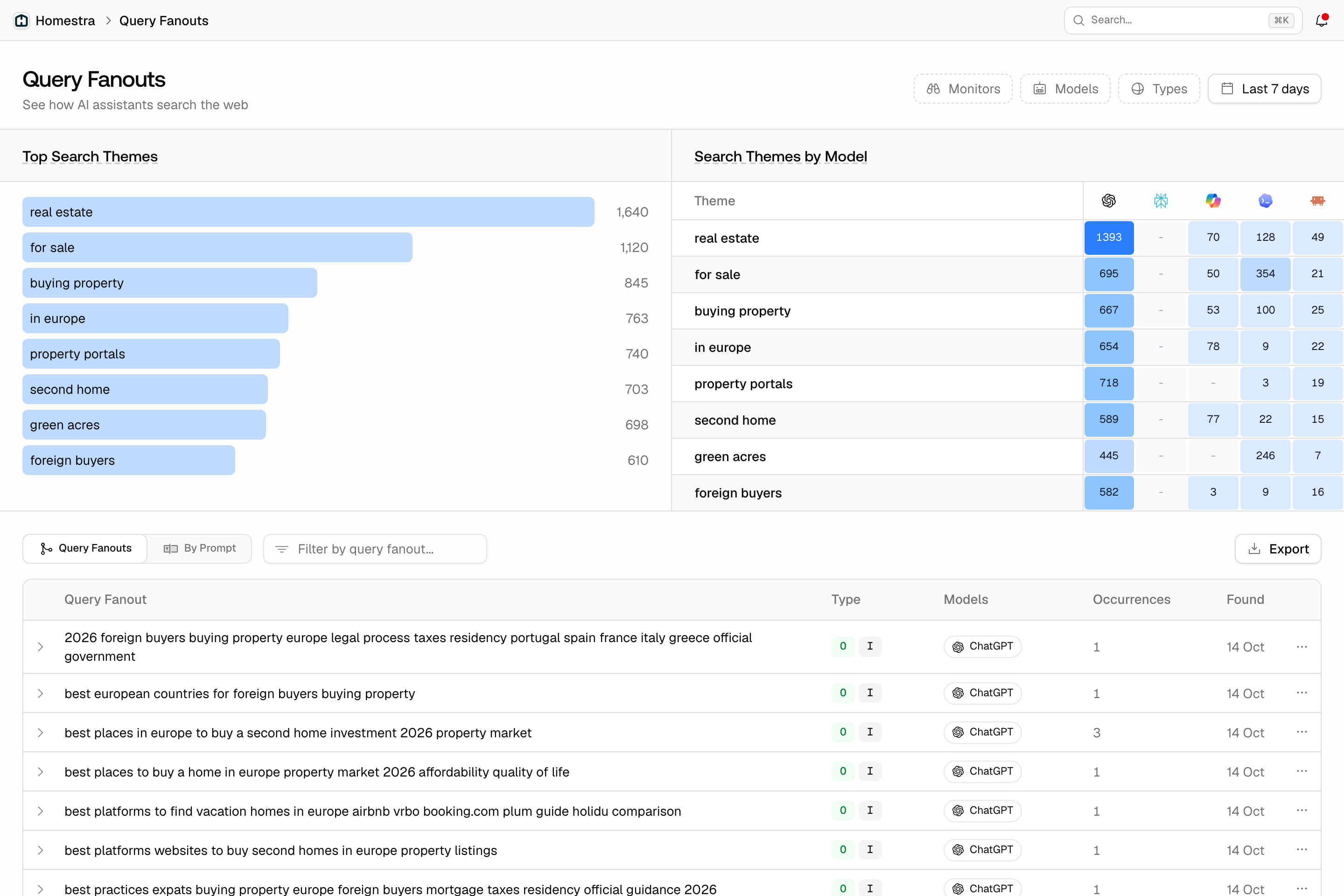This screenshot has height=896, width=1344.
Task: Click ChatGPT chip in 'best european countries' row
Action: click(982, 693)
